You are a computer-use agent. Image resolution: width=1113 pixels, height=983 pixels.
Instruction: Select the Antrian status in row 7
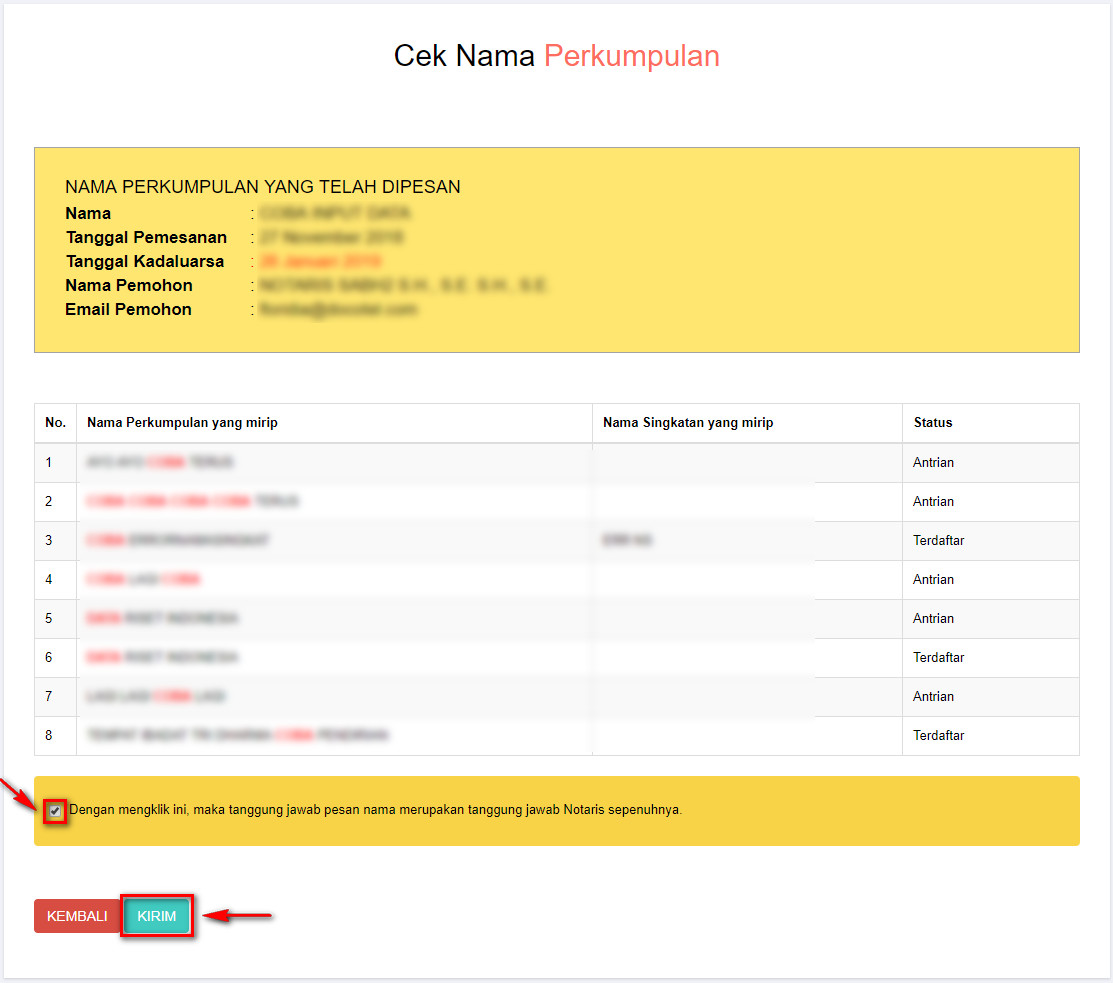933,697
